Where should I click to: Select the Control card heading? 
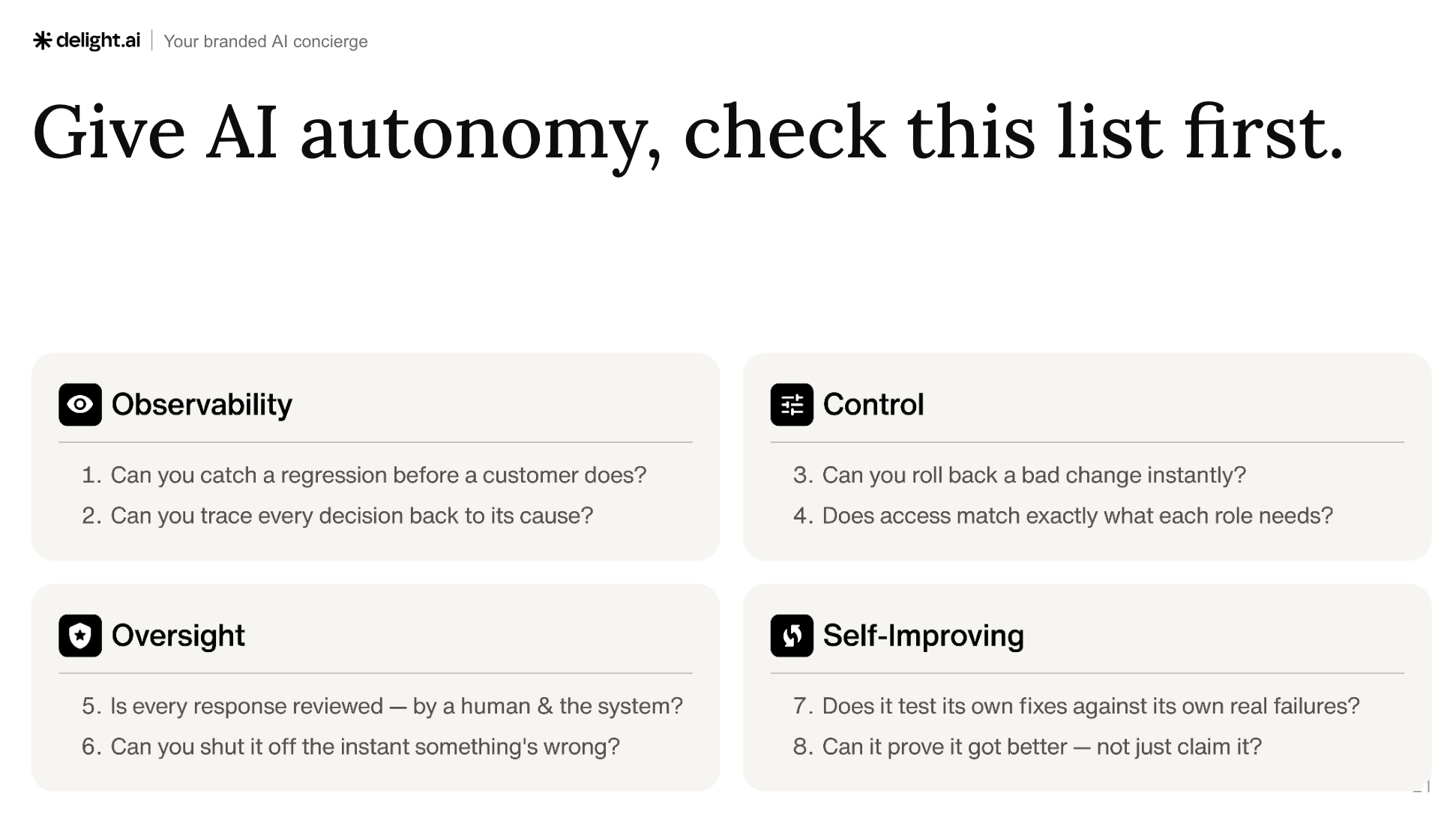point(873,405)
